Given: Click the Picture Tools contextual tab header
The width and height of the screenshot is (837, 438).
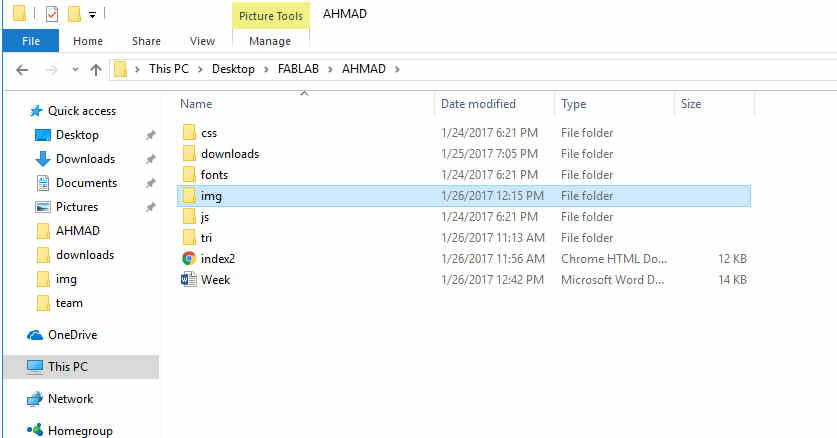Looking at the screenshot, I should [271, 16].
